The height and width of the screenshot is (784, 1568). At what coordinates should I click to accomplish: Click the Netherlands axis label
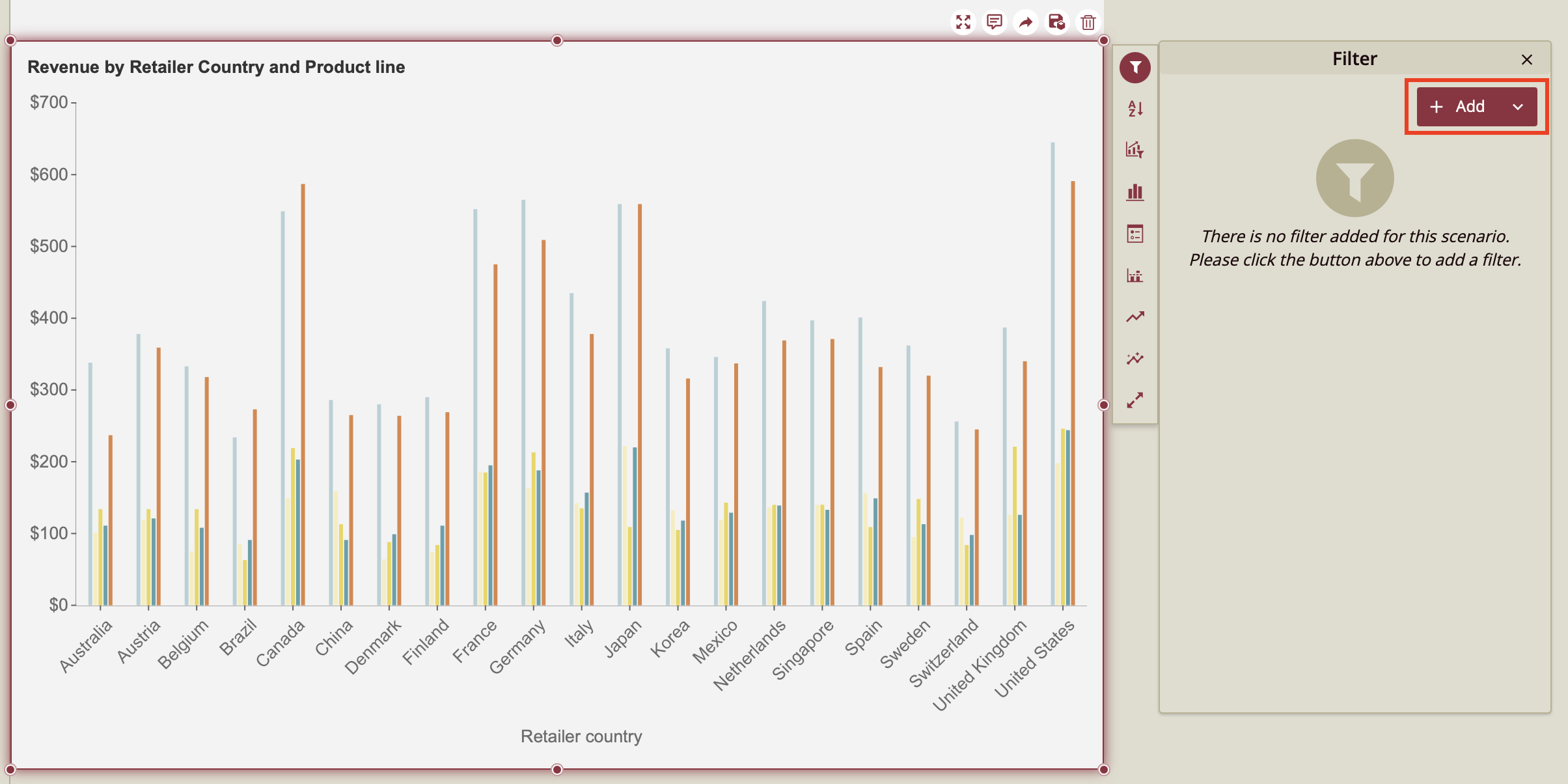click(x=749, y=655)
